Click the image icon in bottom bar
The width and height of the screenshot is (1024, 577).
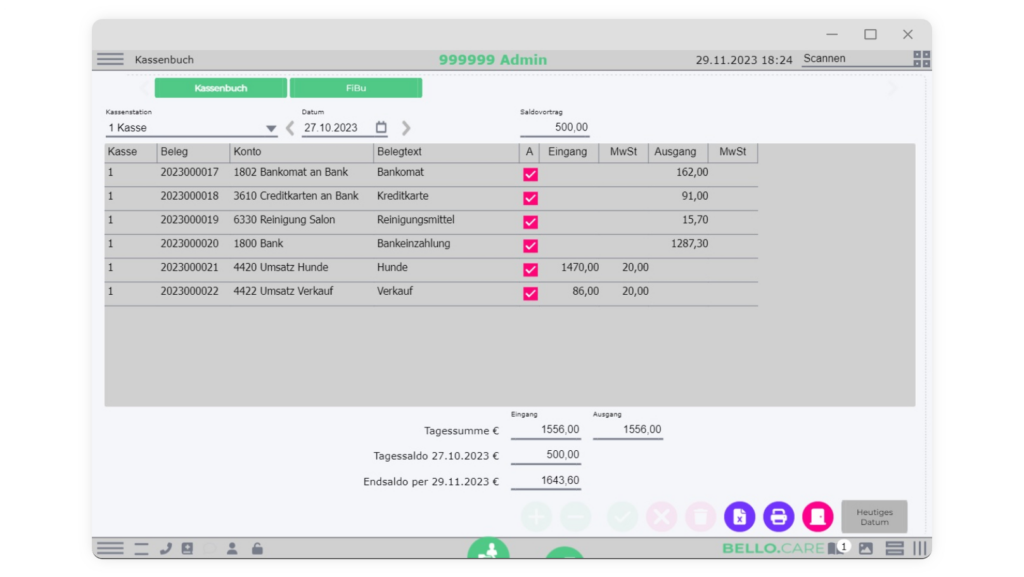coord(865,548)
